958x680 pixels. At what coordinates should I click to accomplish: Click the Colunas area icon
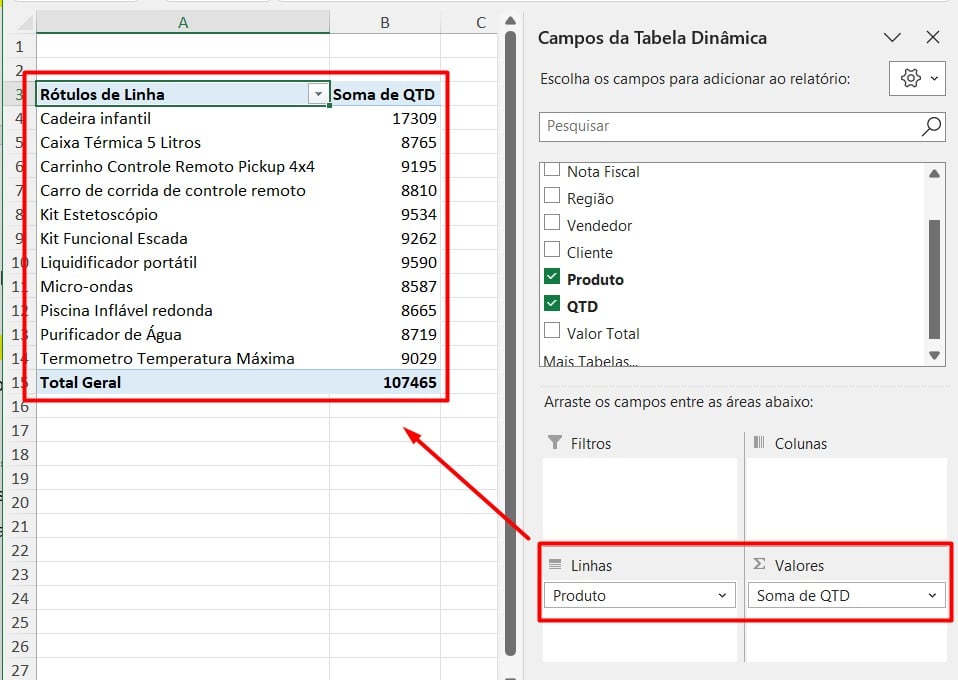coord(759,442)
